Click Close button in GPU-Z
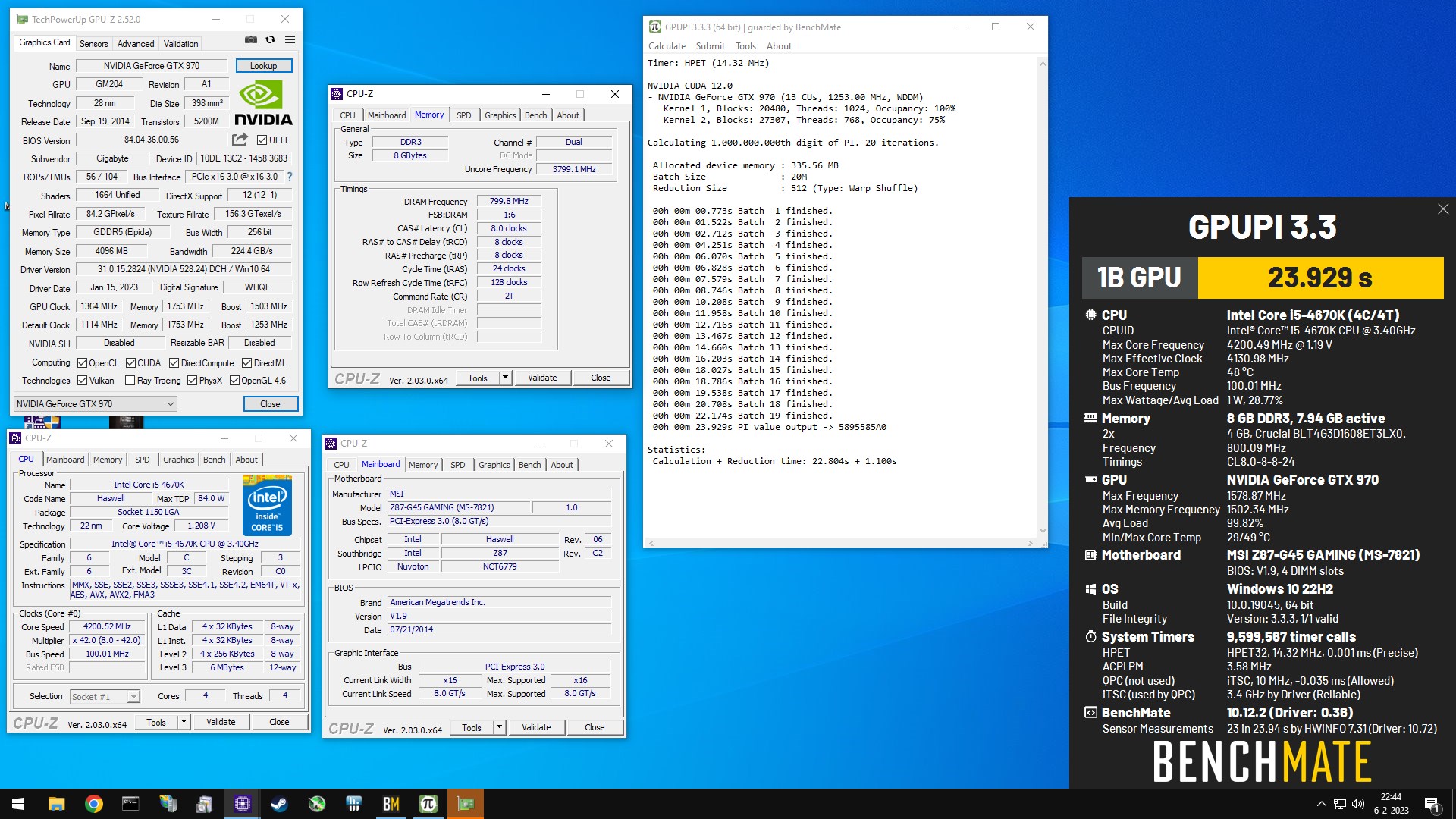 [x=271, y=404]
